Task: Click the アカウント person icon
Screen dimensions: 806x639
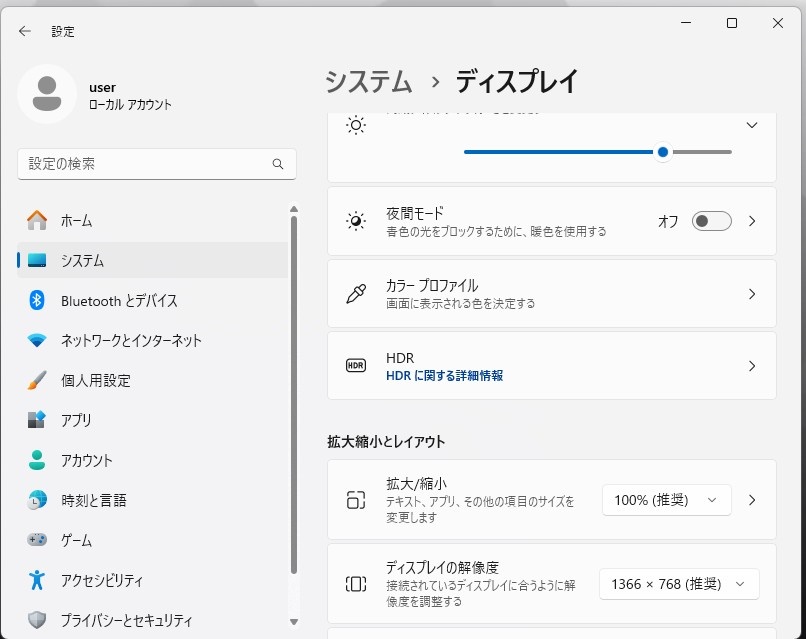Action: 37,460
